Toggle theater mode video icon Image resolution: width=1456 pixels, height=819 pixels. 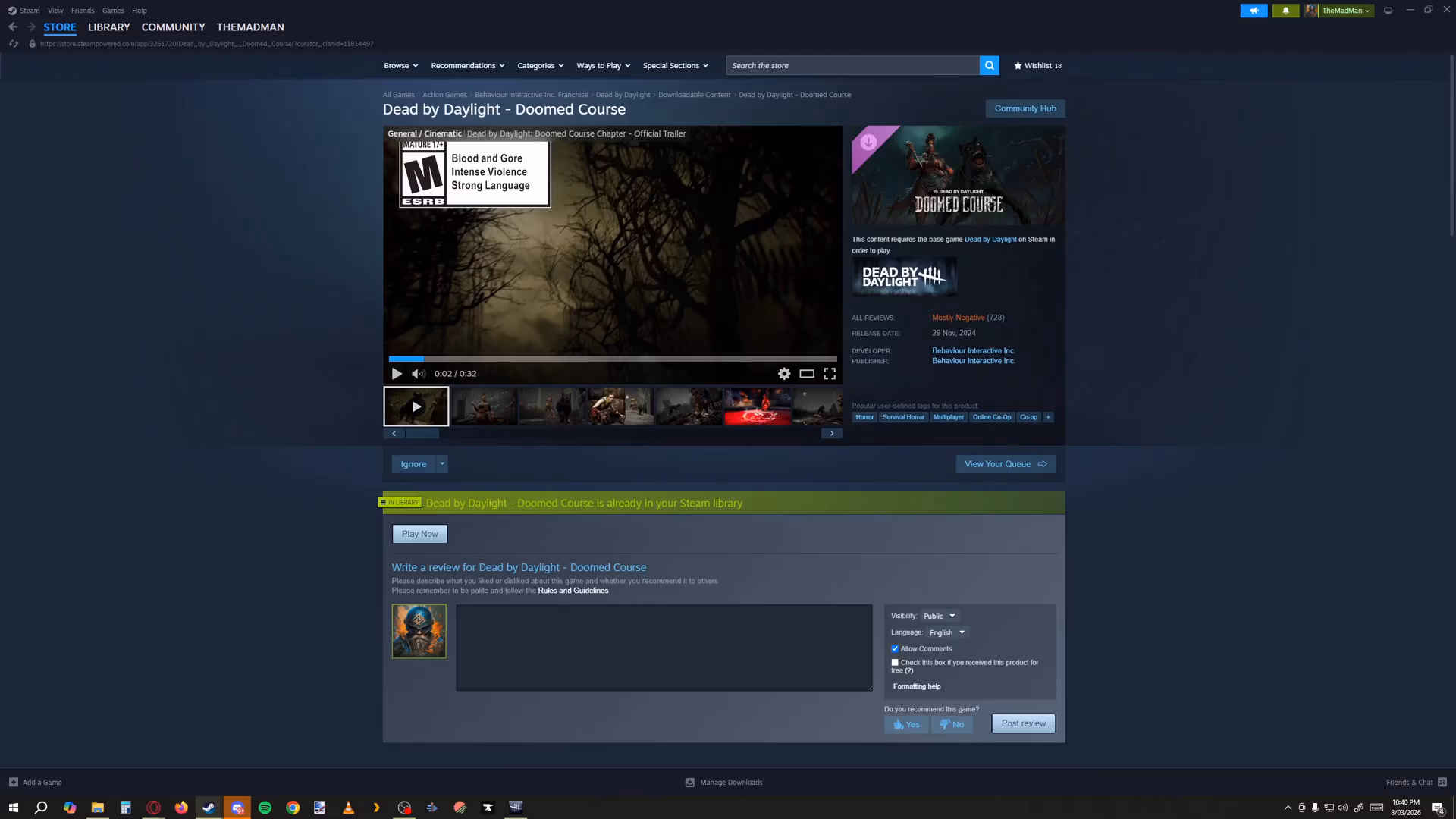[x=807, y=374]
